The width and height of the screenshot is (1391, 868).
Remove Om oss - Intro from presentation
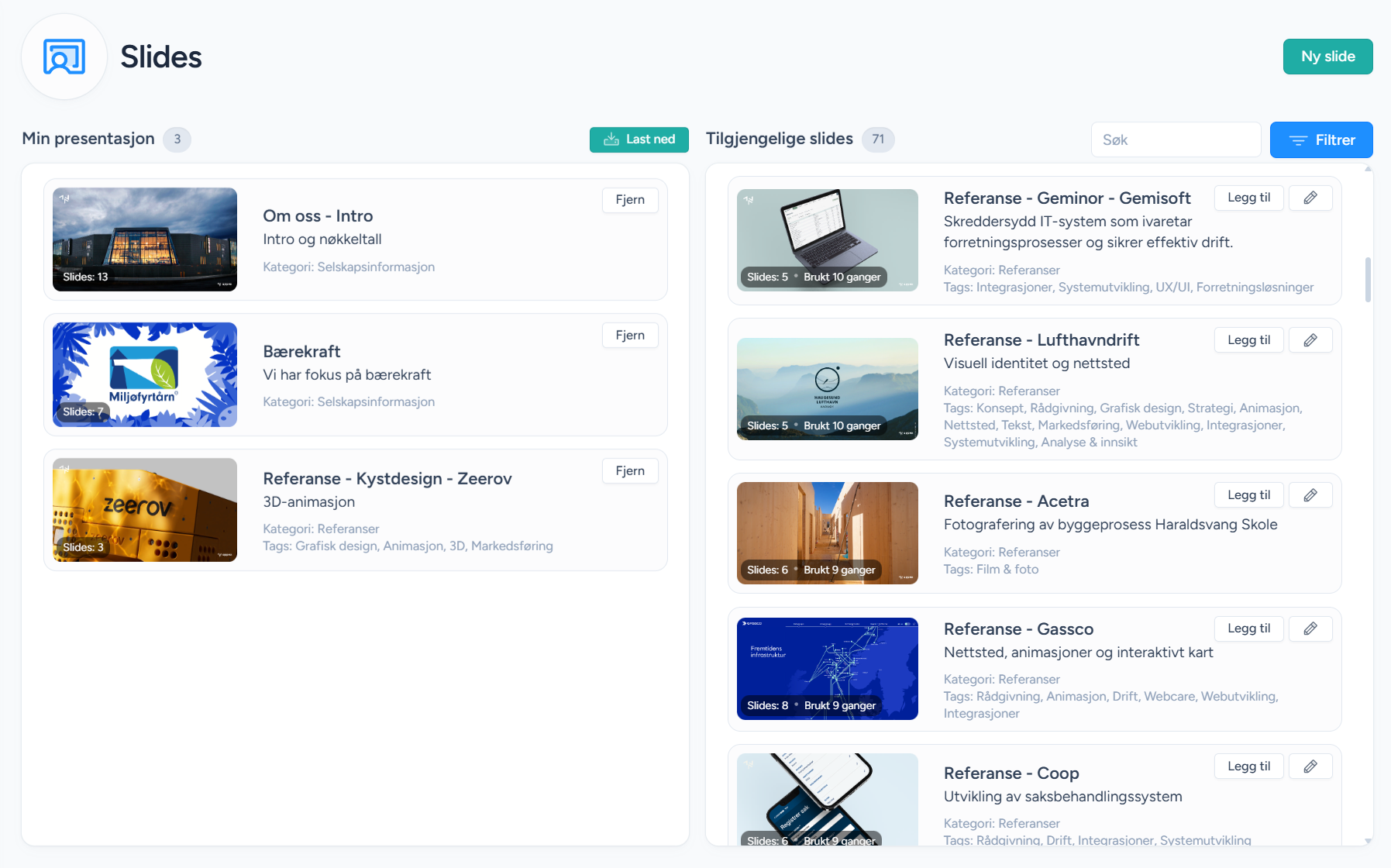point(629,200)
